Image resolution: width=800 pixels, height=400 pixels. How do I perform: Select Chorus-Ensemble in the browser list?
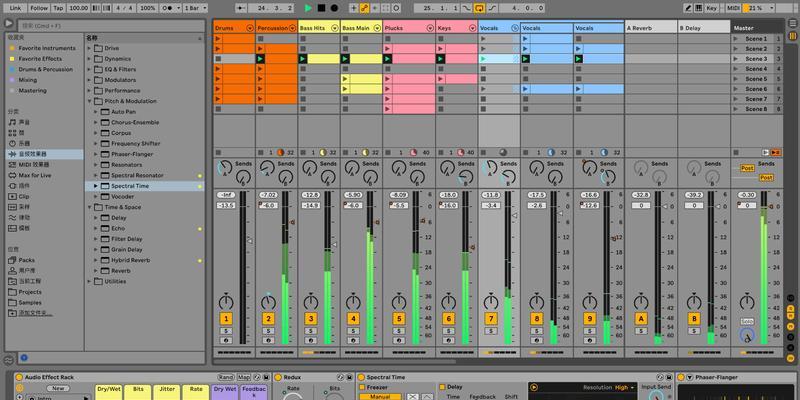[x=135, y=122]
